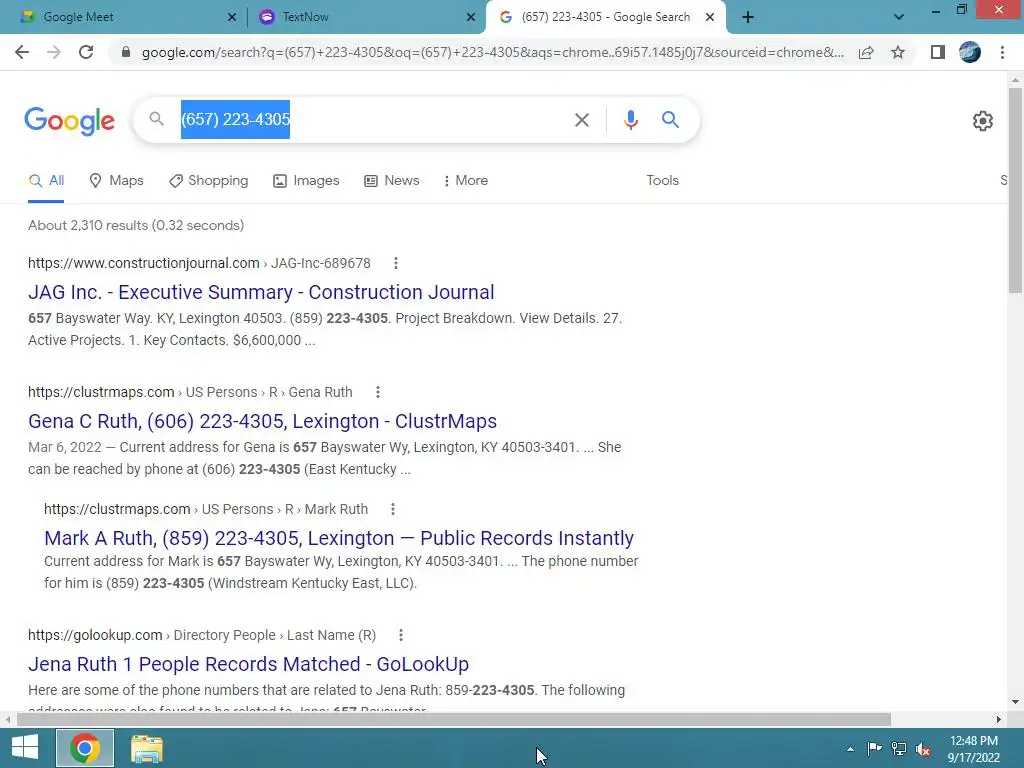
Task: Open Google quick settings gear
Action: click(983, 121)
